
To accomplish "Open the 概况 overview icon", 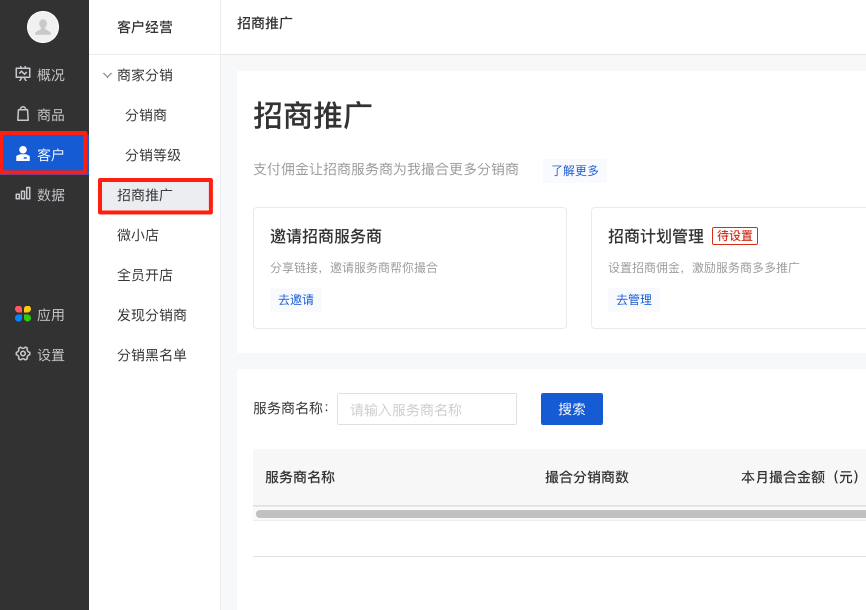I will coord(23,74).
